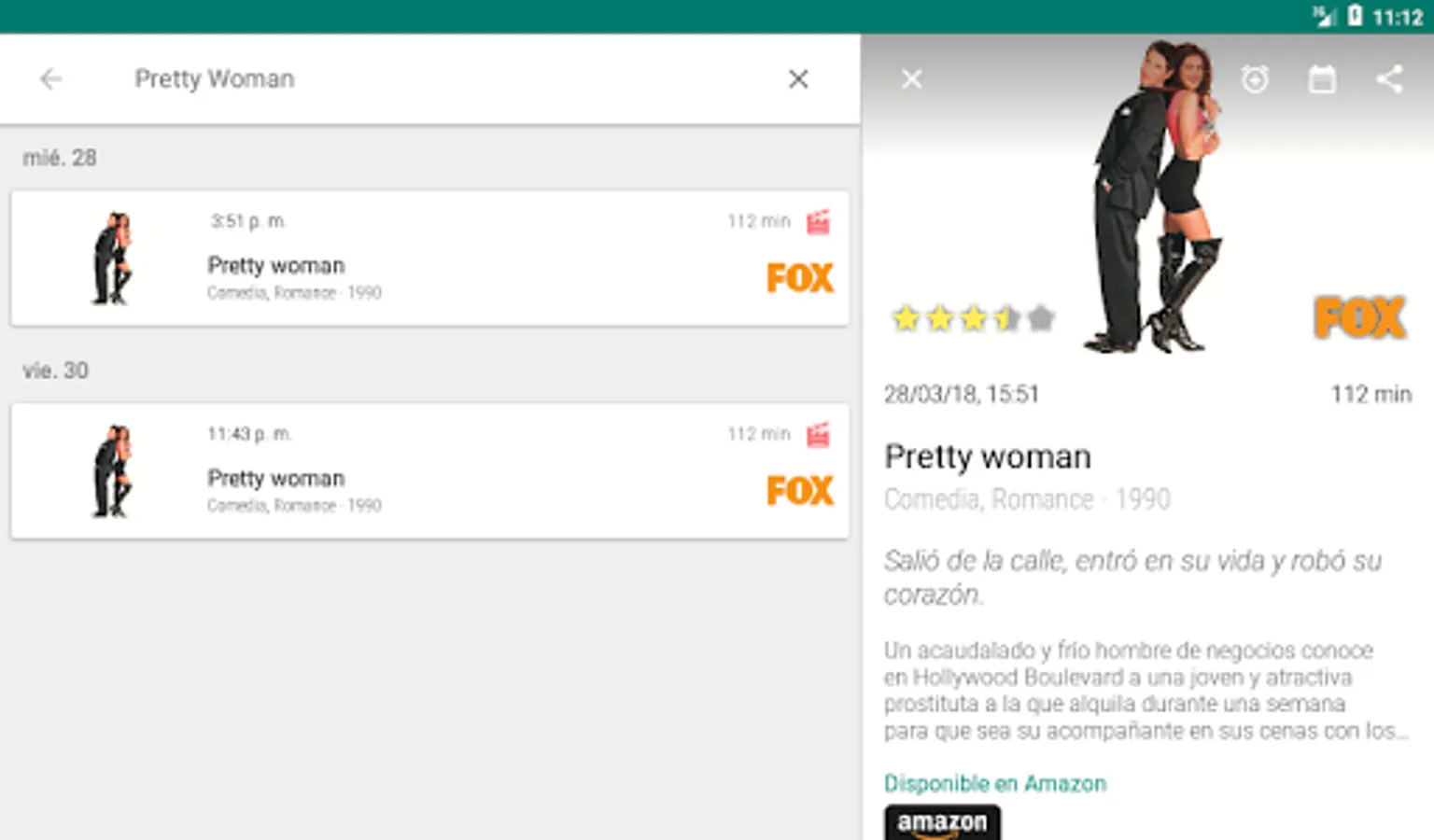Click the clapperboard icon in 11:43 p. m. card

[819, 435]
